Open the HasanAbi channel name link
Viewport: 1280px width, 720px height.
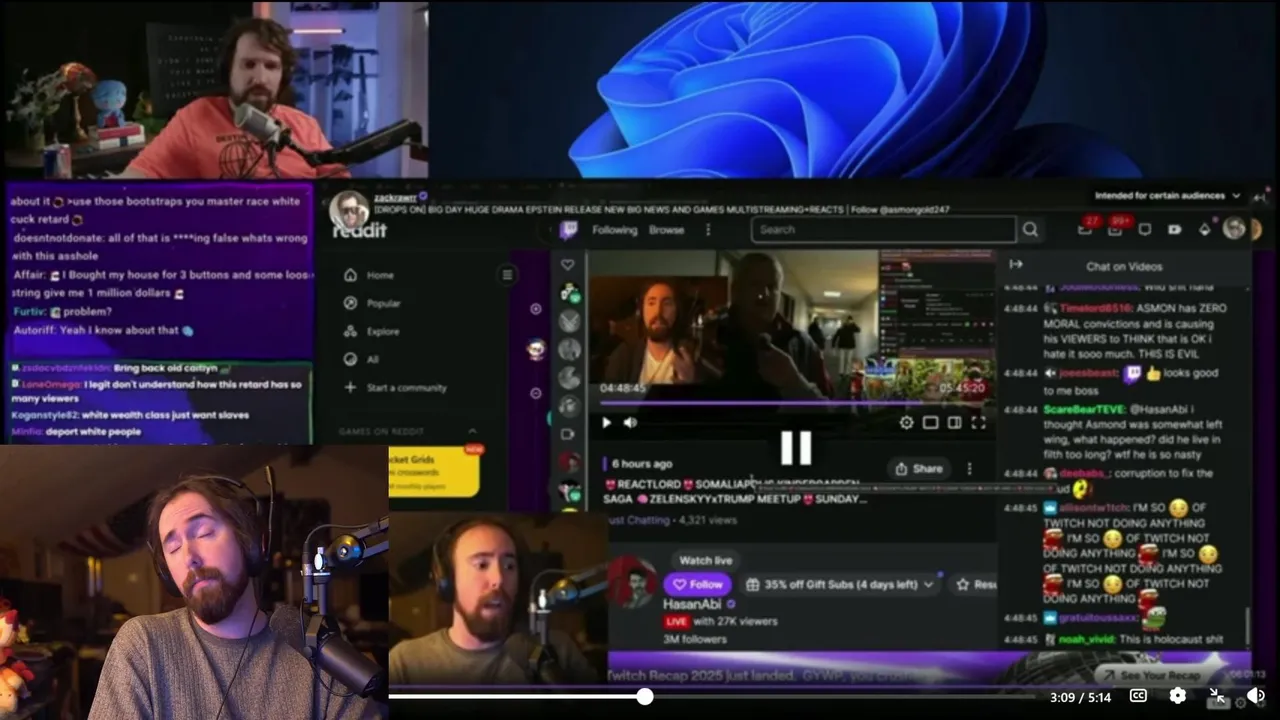[x=694, y=604]
